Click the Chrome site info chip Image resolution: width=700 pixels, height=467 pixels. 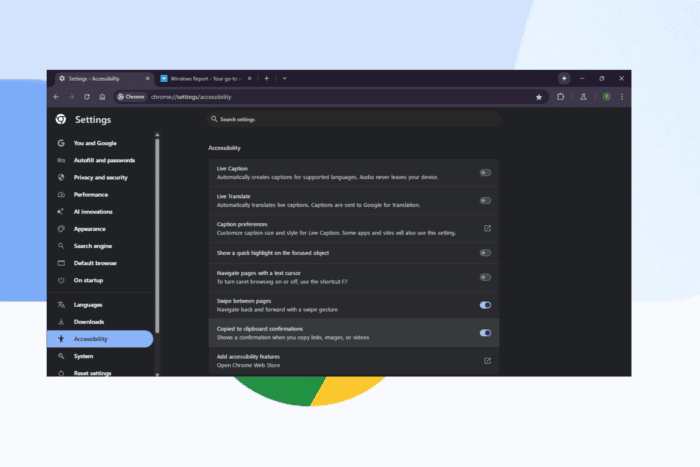131,97
